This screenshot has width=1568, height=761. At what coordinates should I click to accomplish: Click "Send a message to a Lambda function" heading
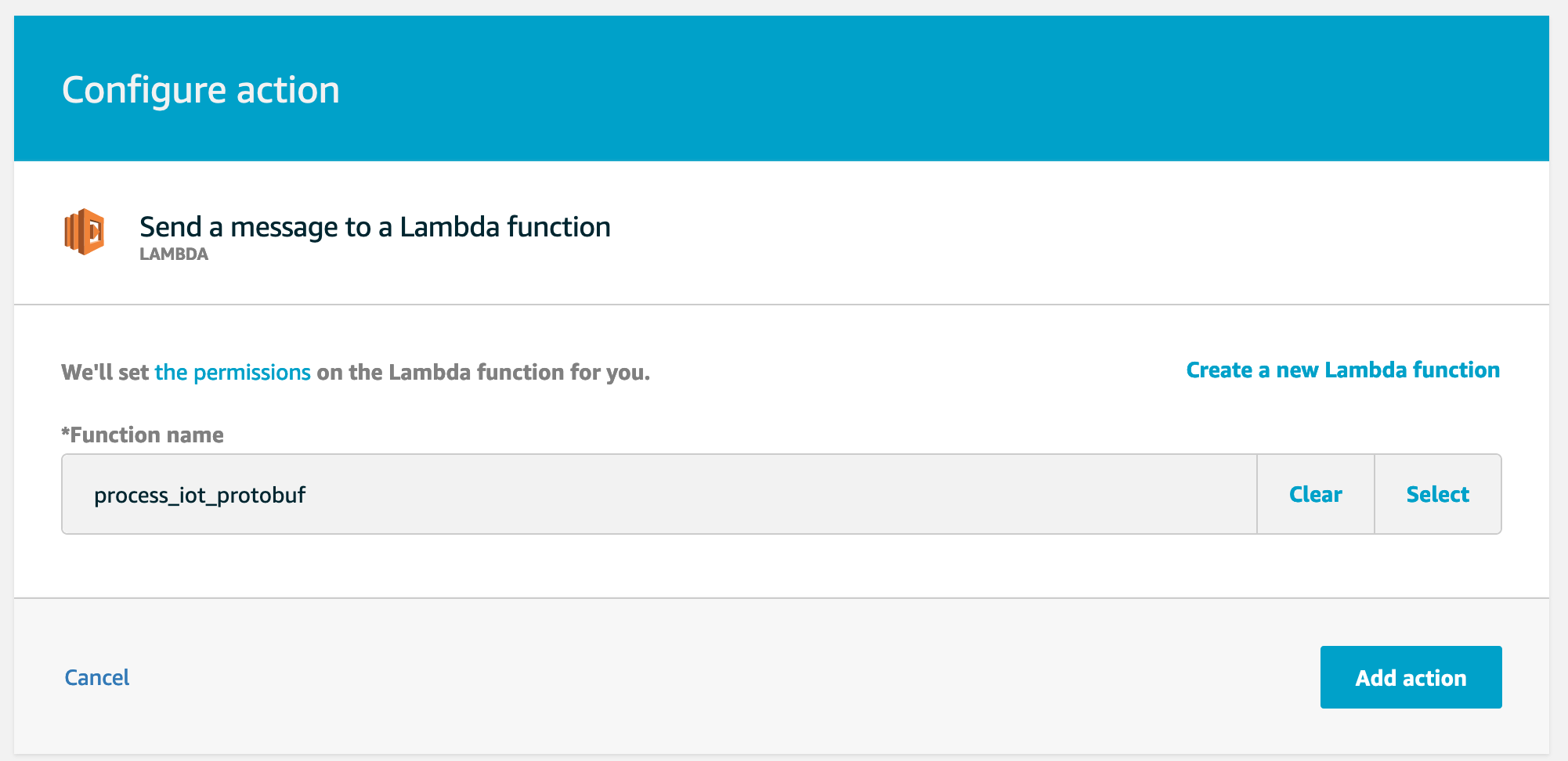pyautogui.click(x=374, y=227)
